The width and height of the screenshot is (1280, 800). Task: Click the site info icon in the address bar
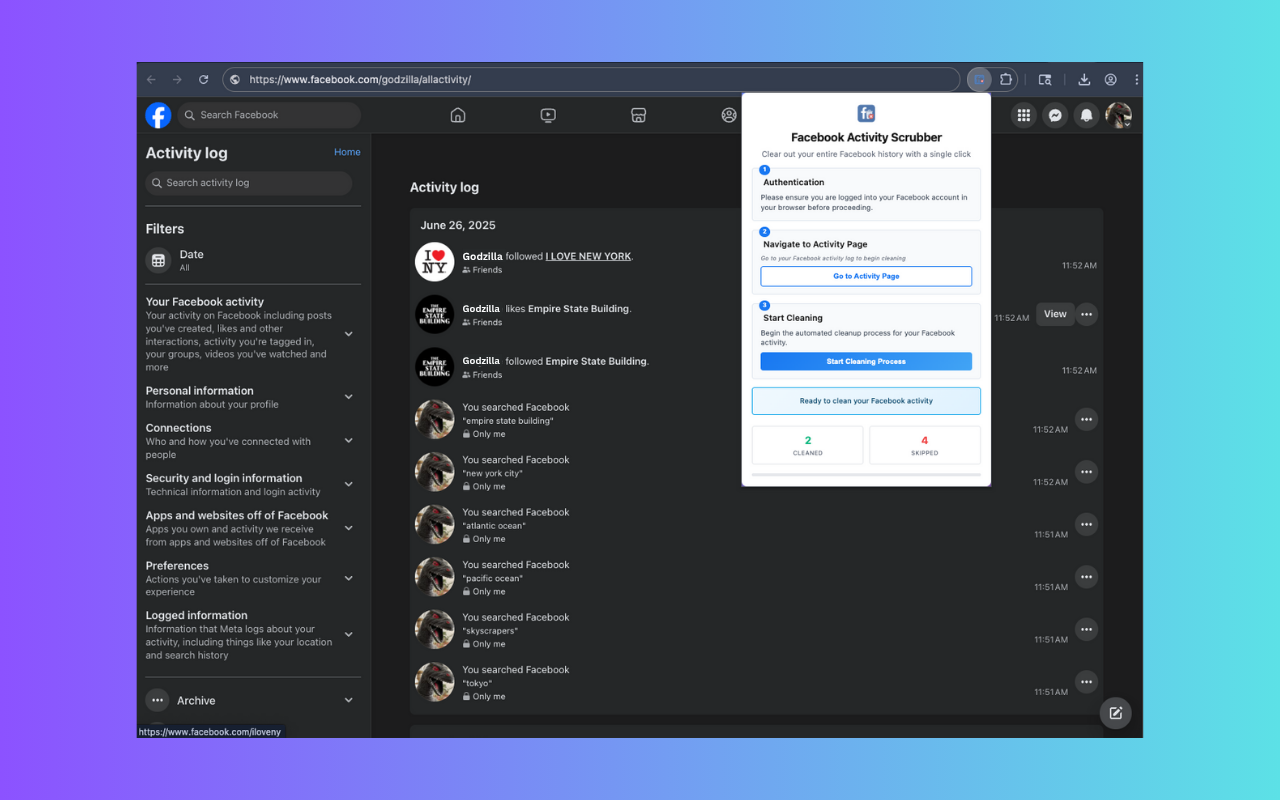tap(234, 79)
